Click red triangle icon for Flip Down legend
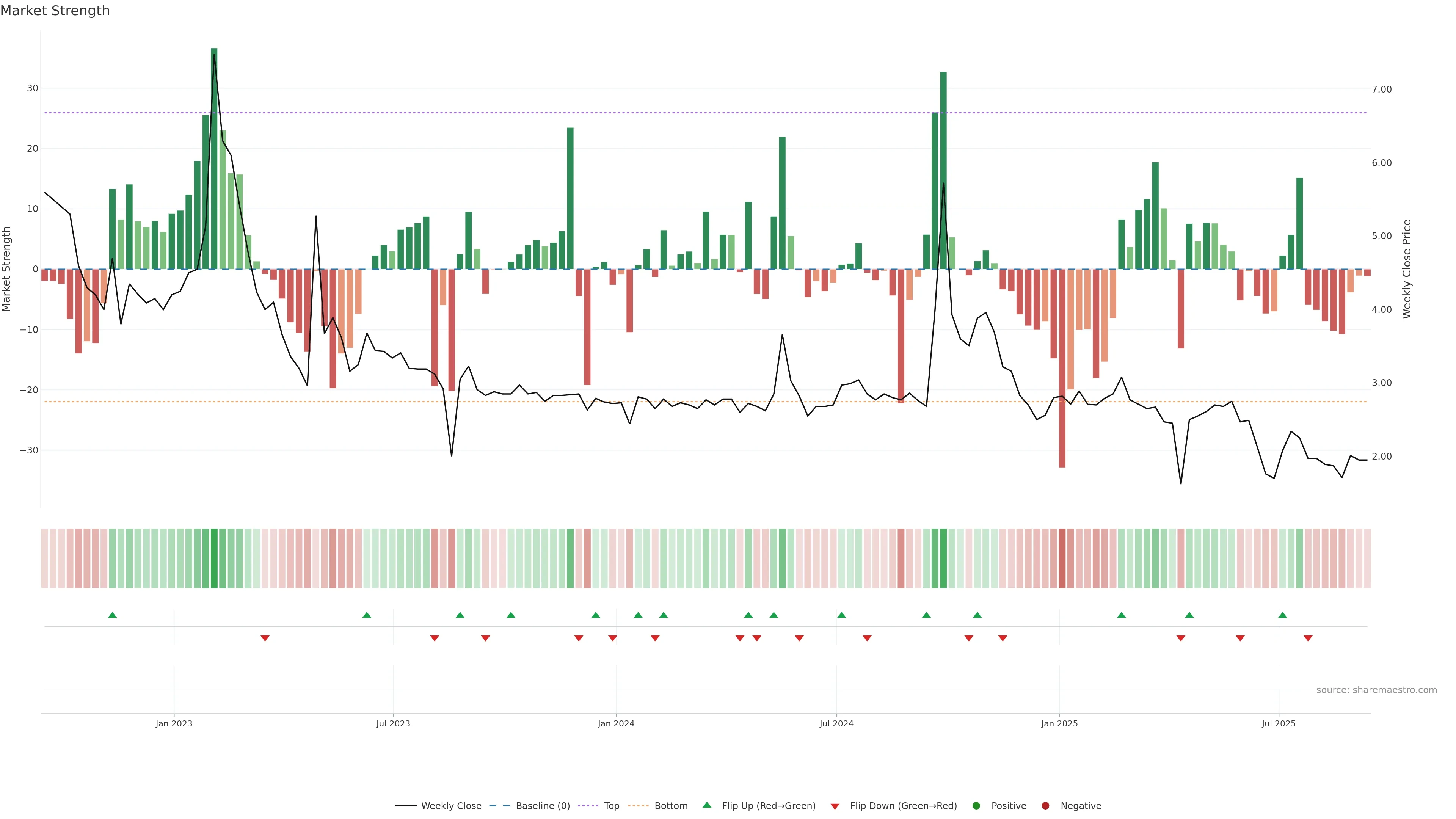Image resolution: width=1456 pixels, height=819 pixels. click(x=835, y=806)
